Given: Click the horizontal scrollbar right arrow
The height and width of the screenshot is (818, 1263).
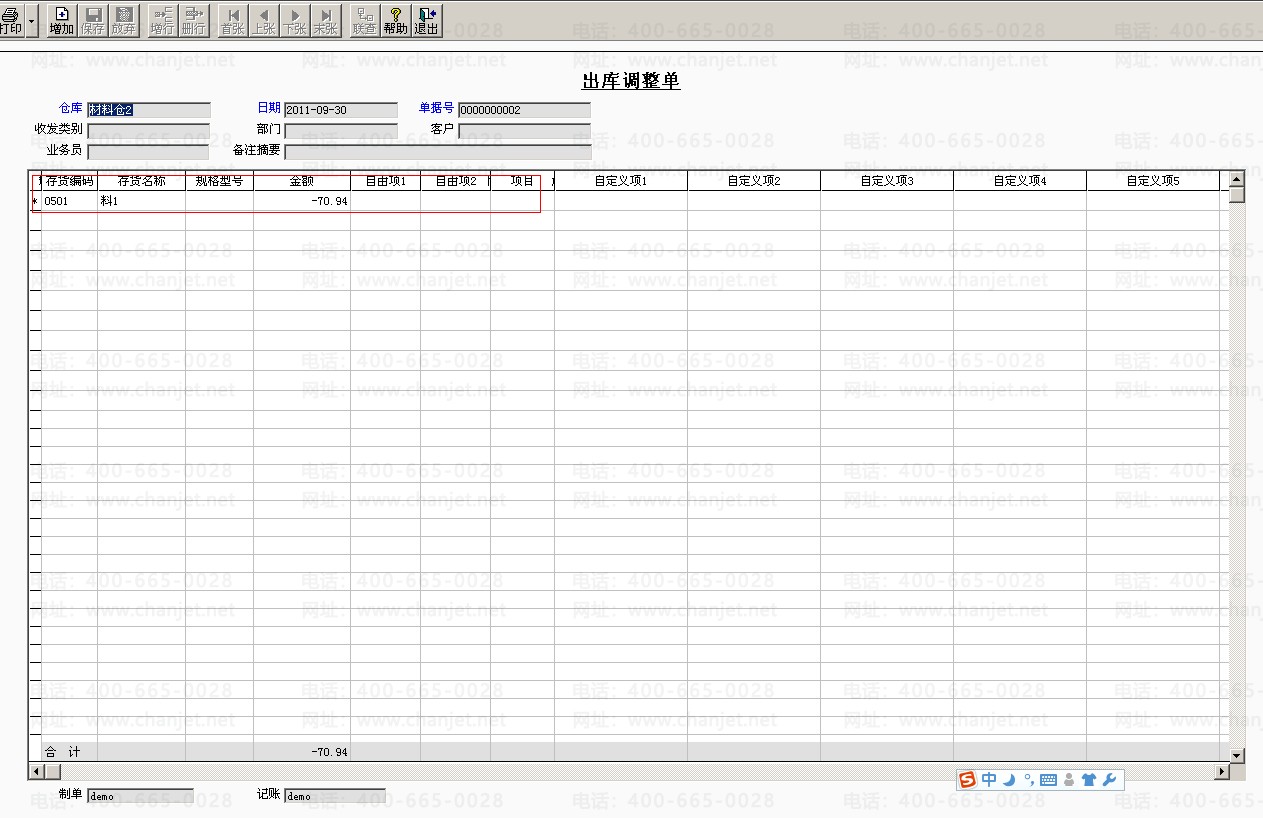Looking at the screenshot, I should (x=1221, y=772).
